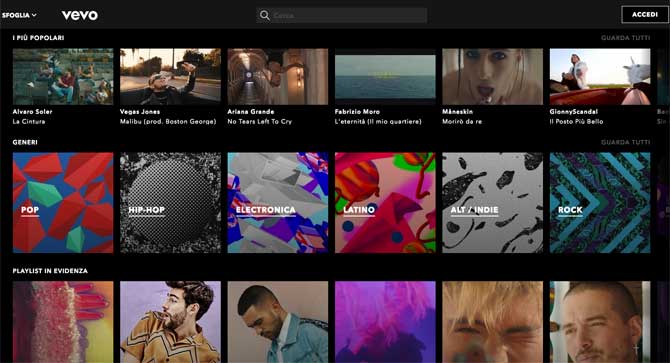The image size is (670, 363).
Task: Open the LATINO genre tile
Action: tap(385, 202)
